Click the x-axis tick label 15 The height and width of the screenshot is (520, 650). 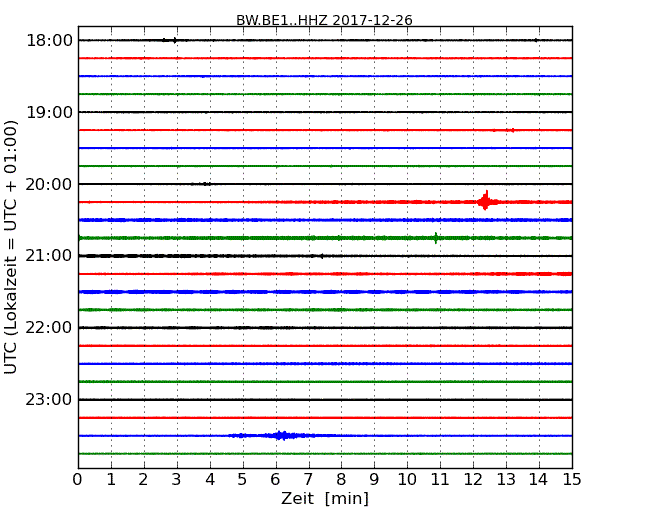click(572, 480)
